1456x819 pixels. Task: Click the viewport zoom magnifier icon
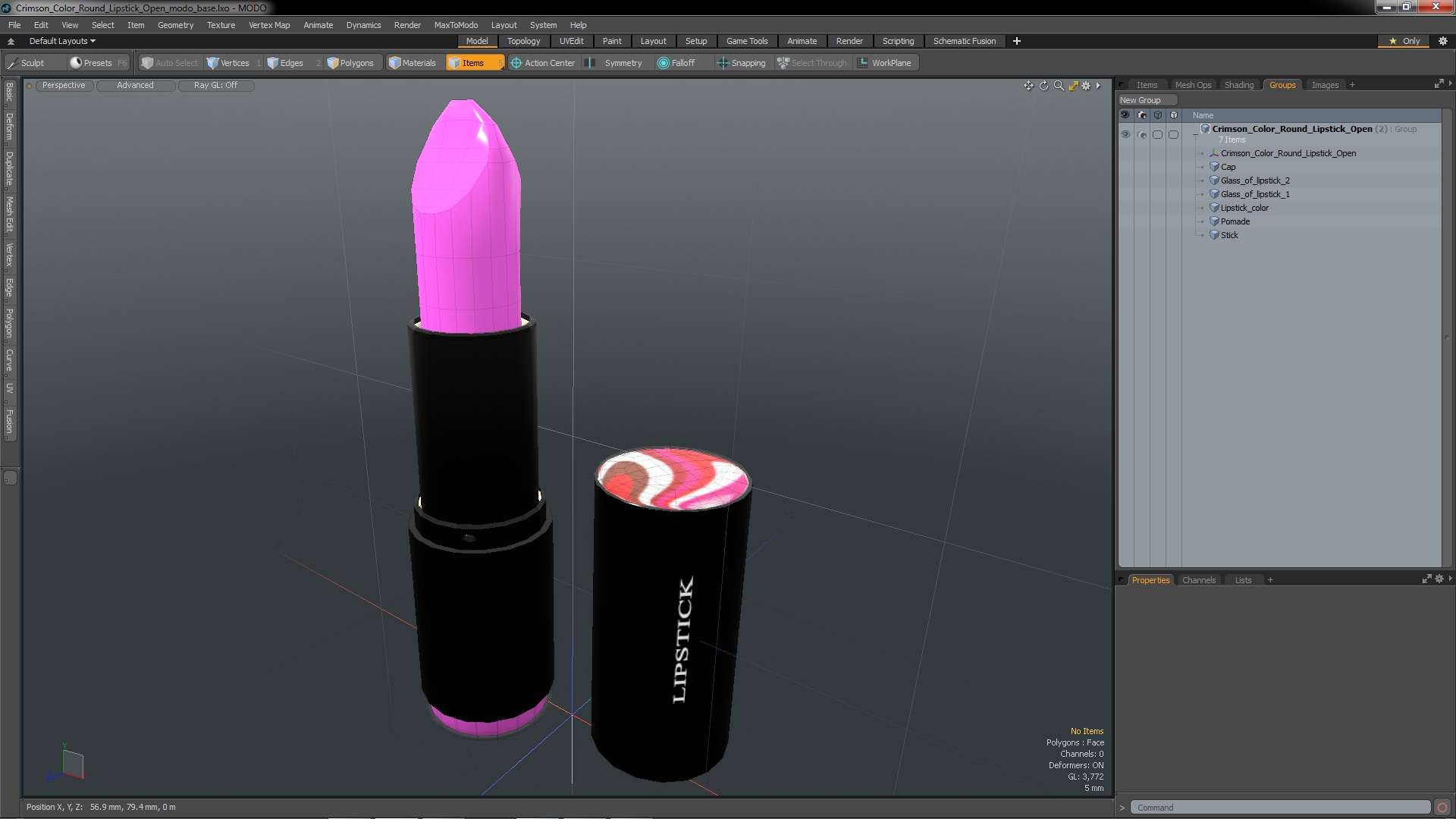click(x=1059, y=86)
